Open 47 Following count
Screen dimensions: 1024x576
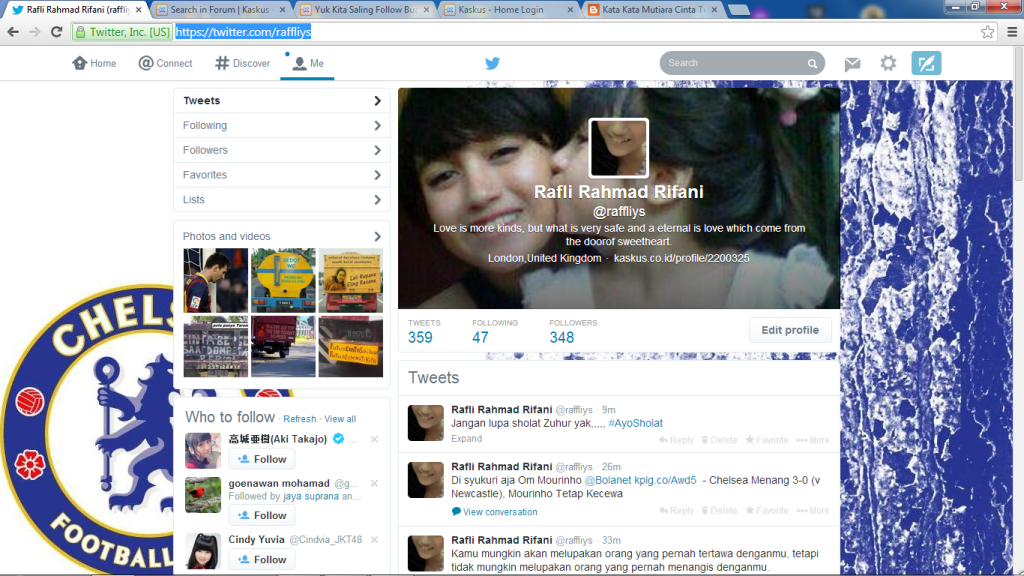coord(495,331)
